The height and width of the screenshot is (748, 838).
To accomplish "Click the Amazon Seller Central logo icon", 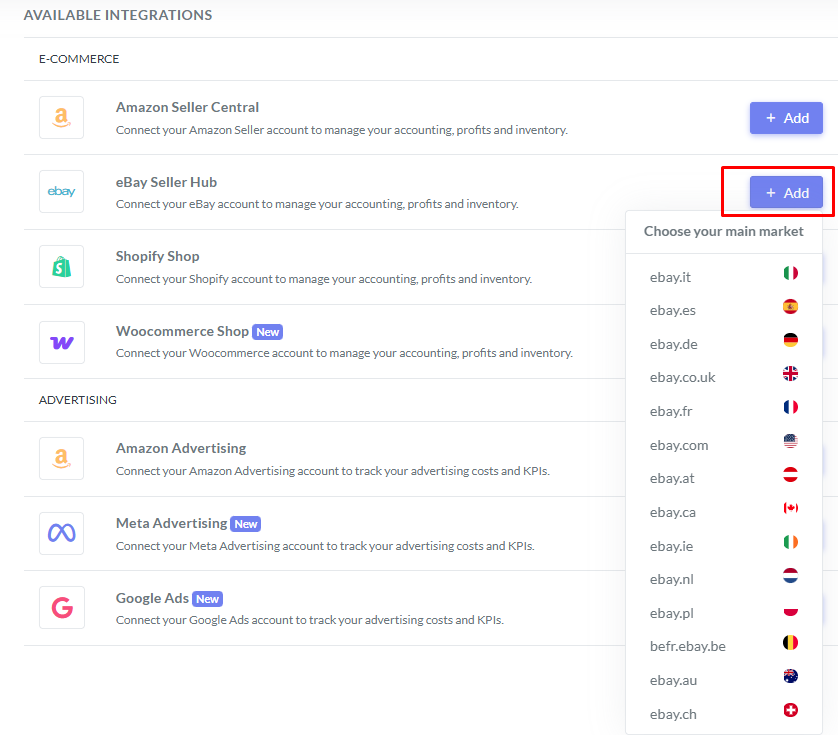I will point(61,118).
